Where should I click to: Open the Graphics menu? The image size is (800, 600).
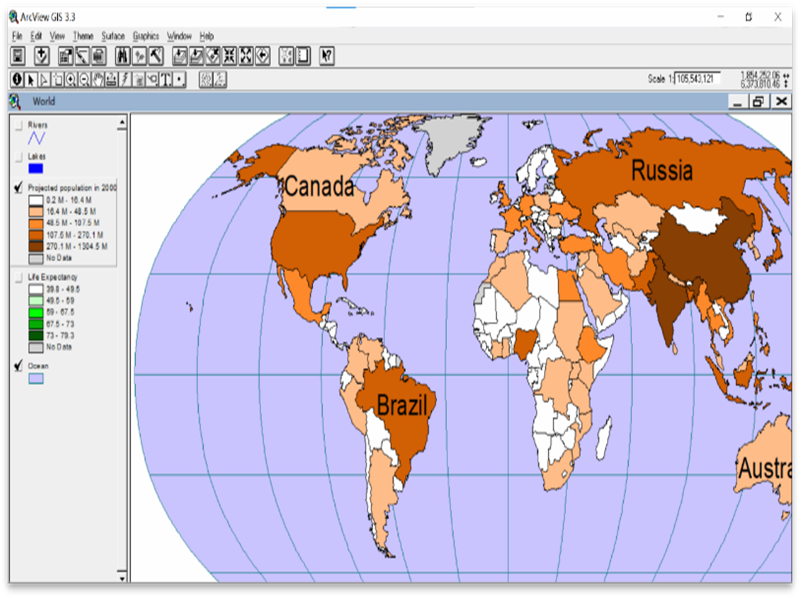(x=146, y=36)
